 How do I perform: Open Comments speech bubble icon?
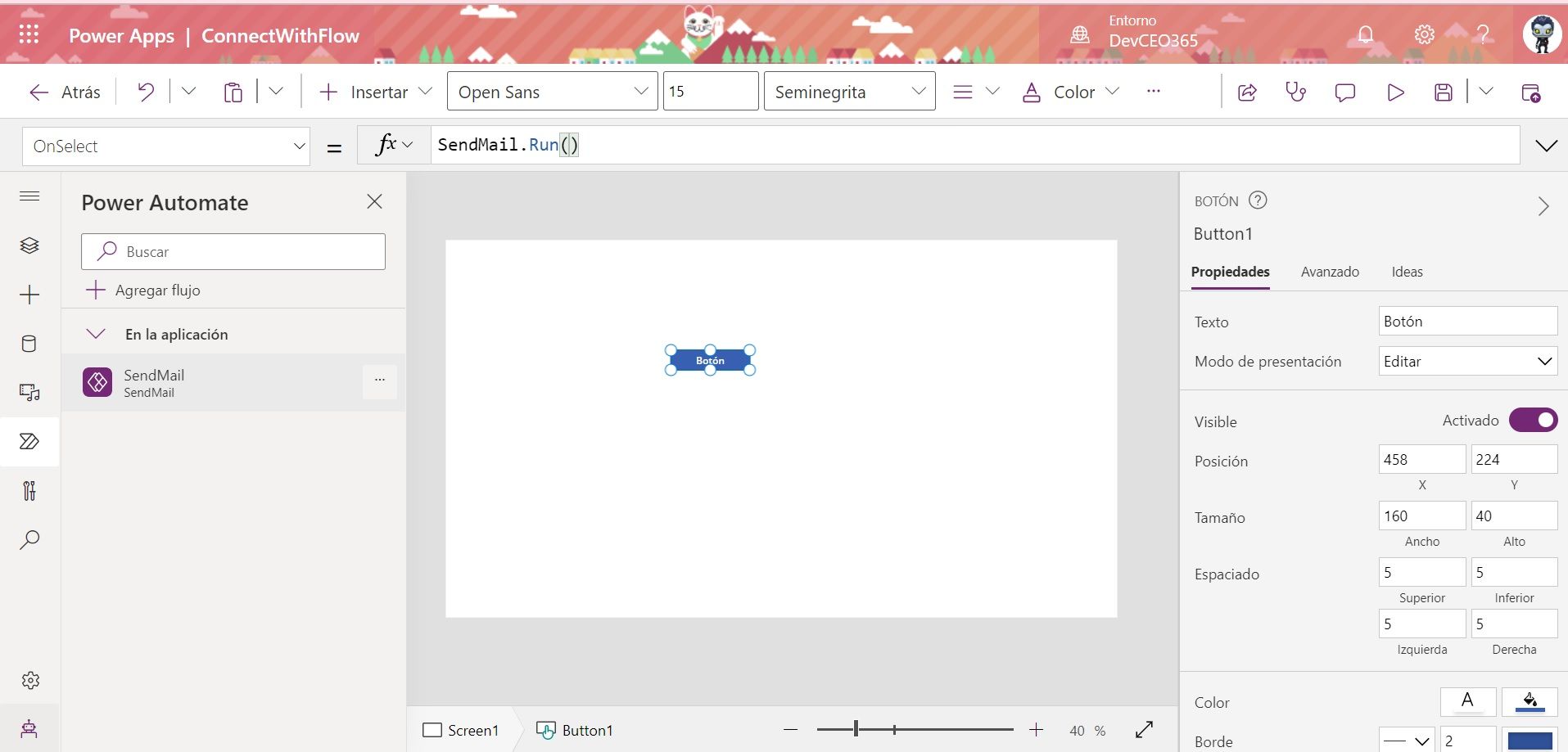coord(1345,92)
